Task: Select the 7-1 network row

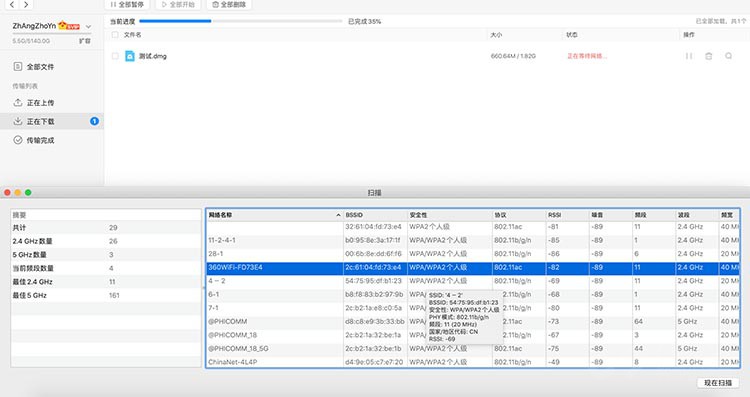Action: coord(473,308)
